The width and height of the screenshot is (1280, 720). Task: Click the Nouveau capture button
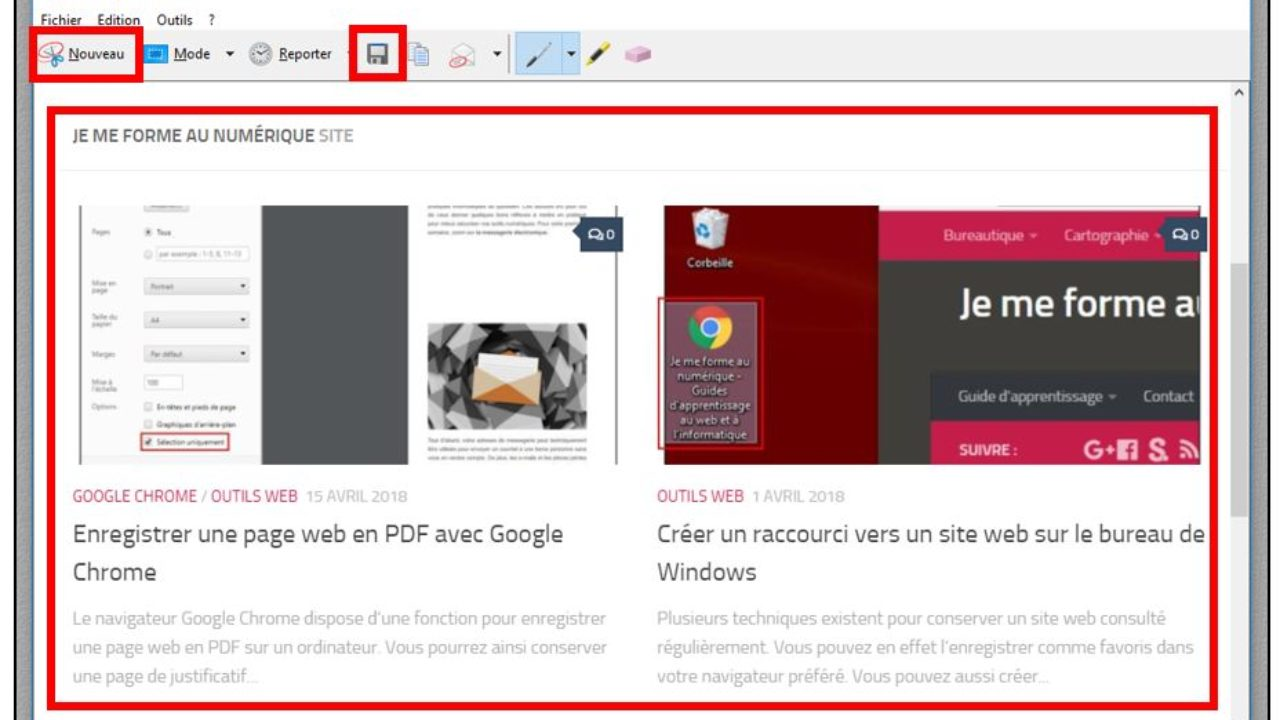(x=84, y=54)
